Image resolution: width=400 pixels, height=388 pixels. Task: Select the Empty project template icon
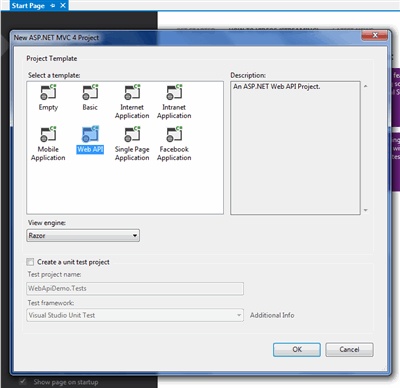(48, 92)
